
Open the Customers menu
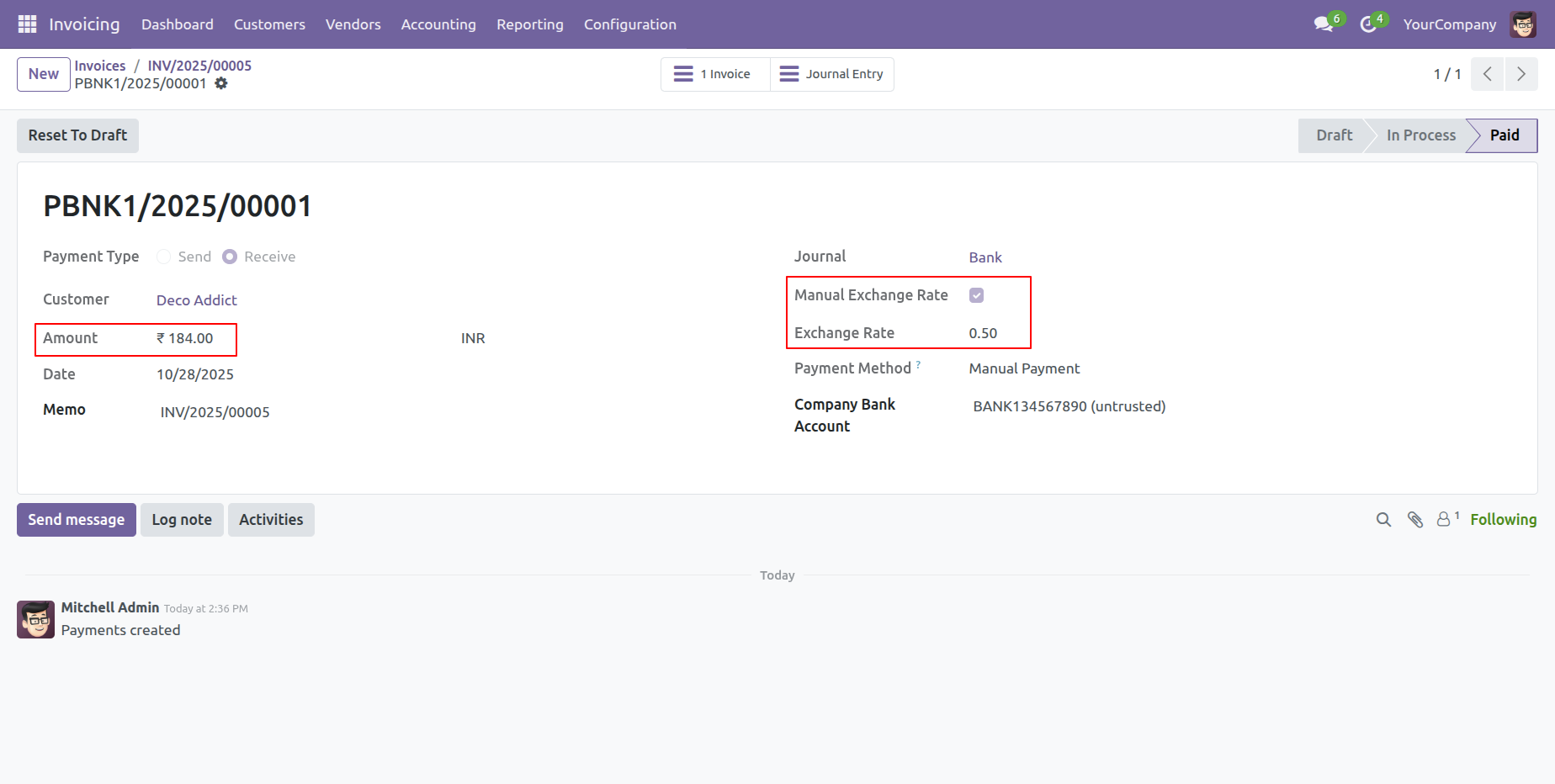(269, 24)
